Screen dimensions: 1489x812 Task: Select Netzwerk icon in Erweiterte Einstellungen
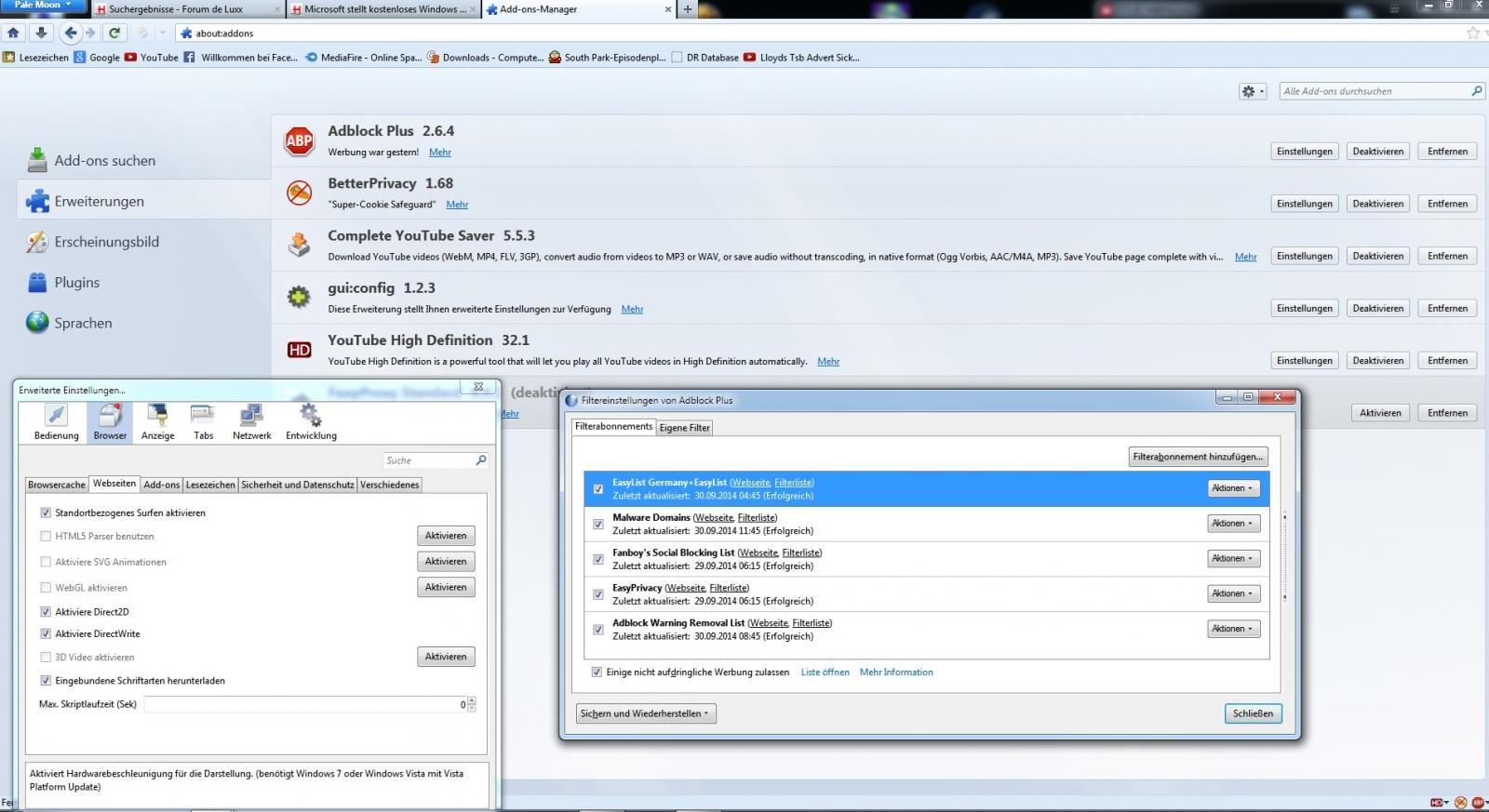pyautogui.click(x=252, y=422)
